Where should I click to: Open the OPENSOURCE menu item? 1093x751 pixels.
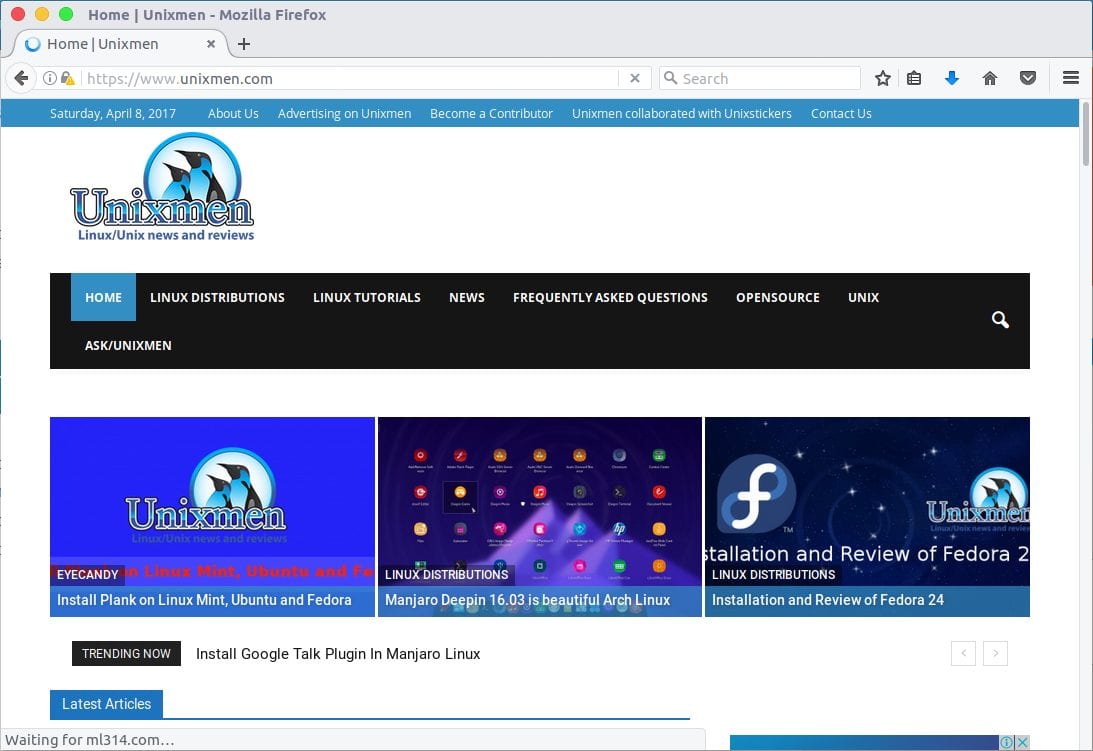[778, 297]
